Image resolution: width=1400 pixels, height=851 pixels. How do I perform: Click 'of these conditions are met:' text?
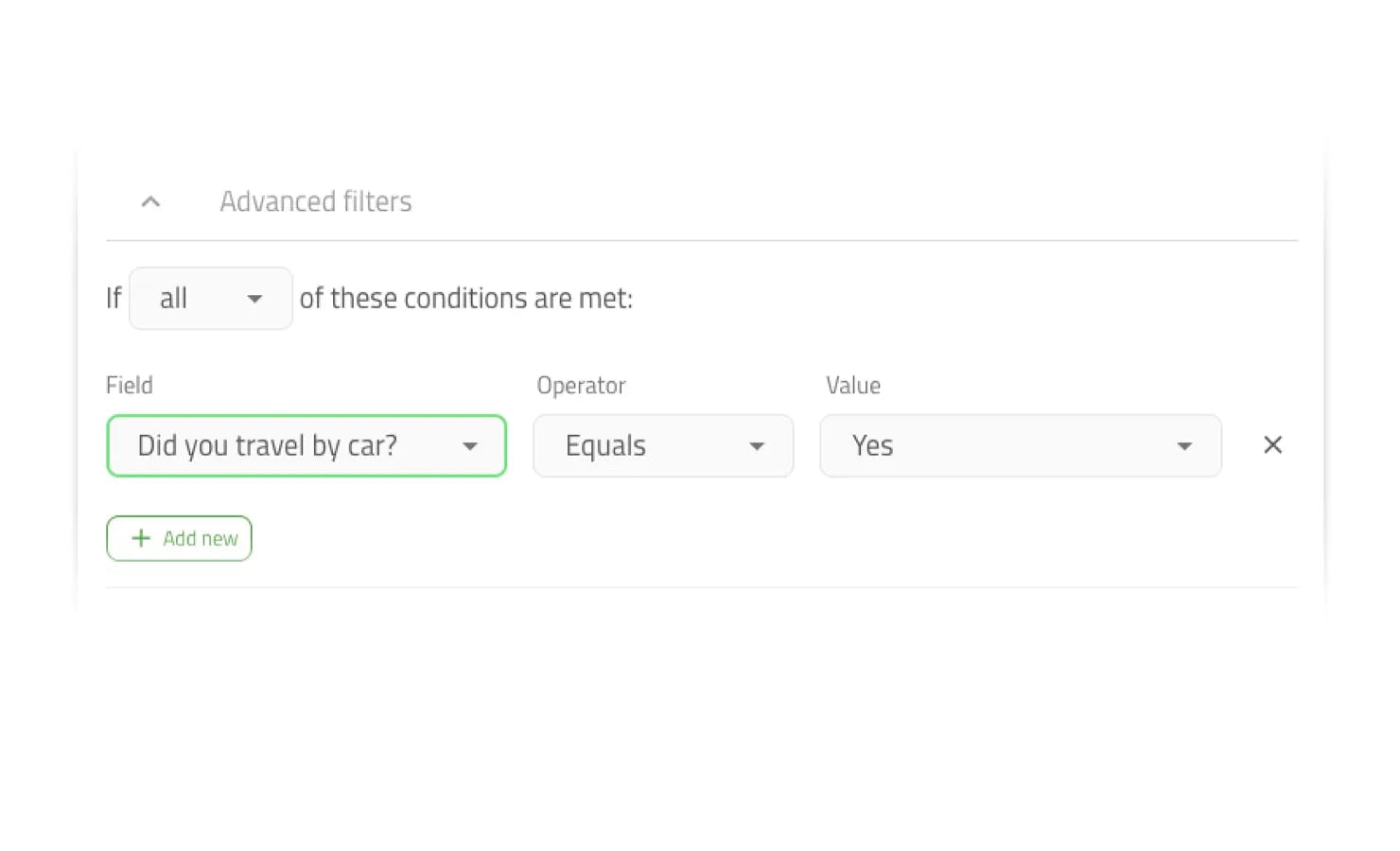(x=465, y=299)
